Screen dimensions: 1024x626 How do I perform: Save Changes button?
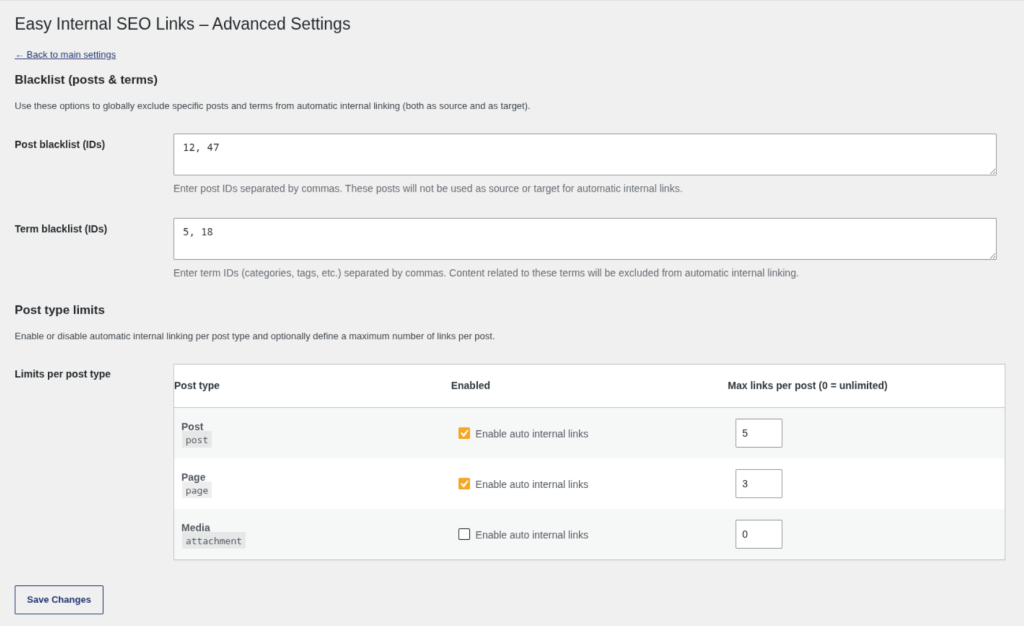pyautogui.click(x=59, y=599)
